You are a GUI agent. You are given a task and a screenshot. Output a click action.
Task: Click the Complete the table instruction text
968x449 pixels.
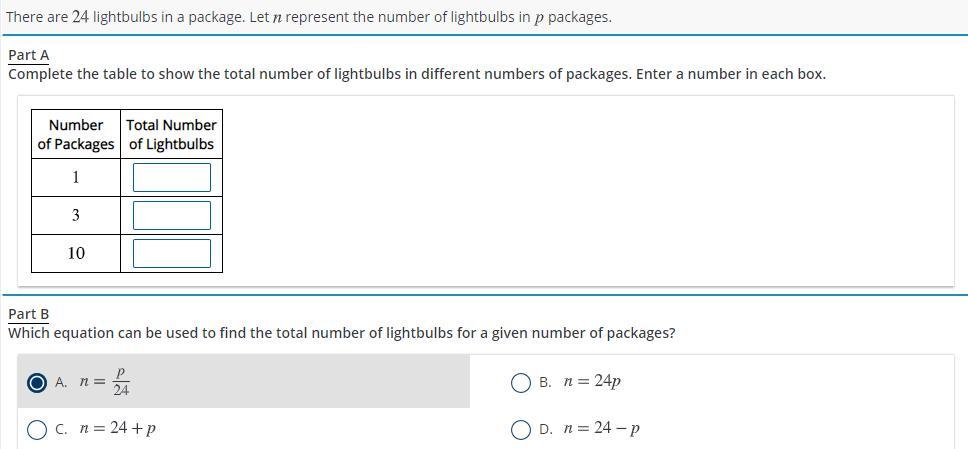(417, 74)
